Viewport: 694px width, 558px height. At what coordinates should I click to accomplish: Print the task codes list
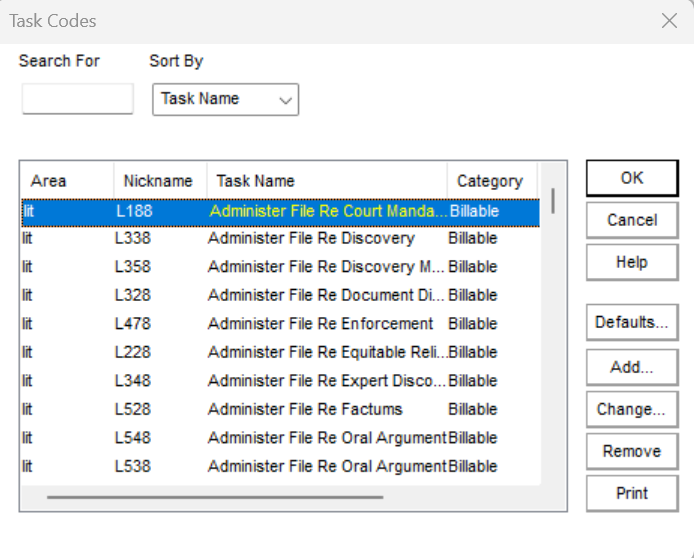(x=631, y=493)
